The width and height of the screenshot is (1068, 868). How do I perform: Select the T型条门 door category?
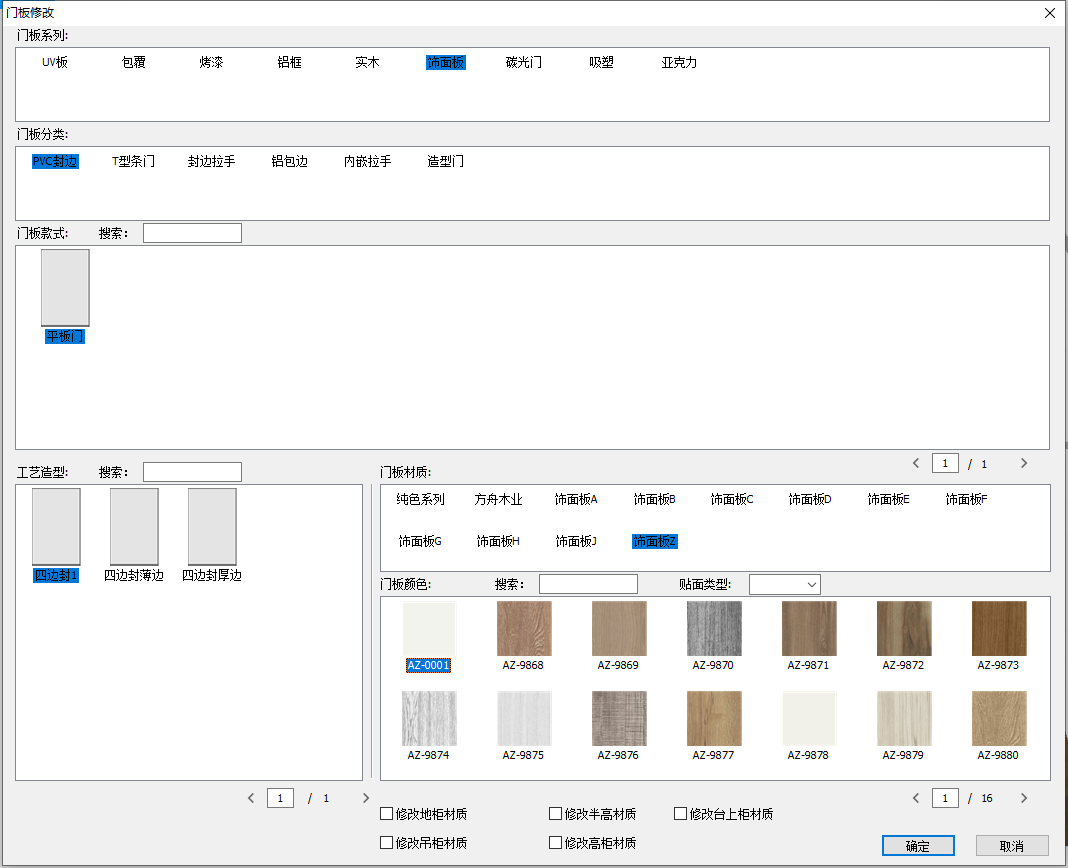click(x=134, y=161)
